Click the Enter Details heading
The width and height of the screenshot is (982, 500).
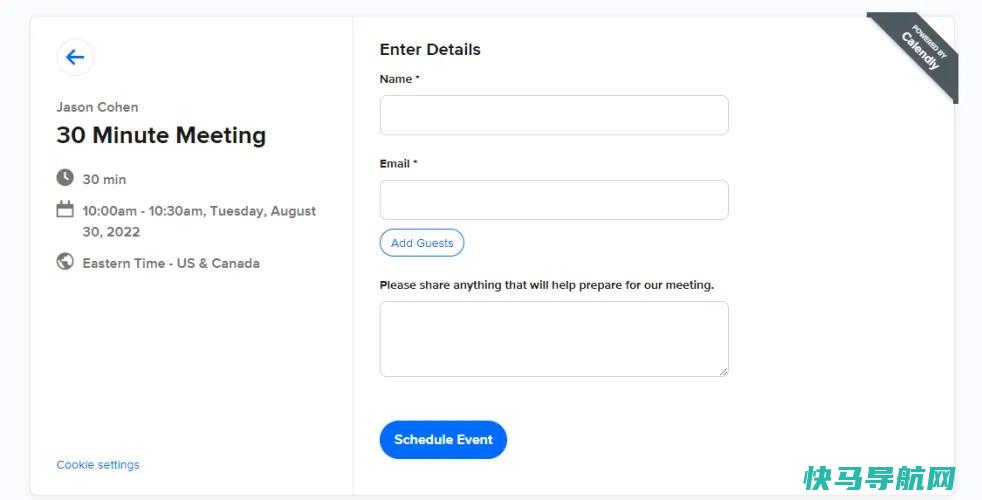(x=430, y=49)
